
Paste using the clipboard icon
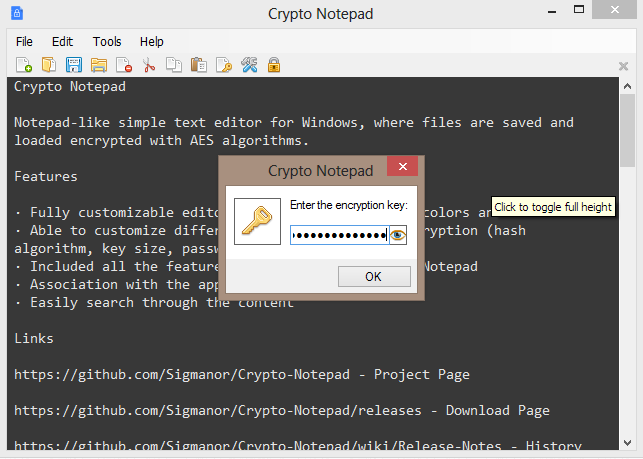click(199, 65)
